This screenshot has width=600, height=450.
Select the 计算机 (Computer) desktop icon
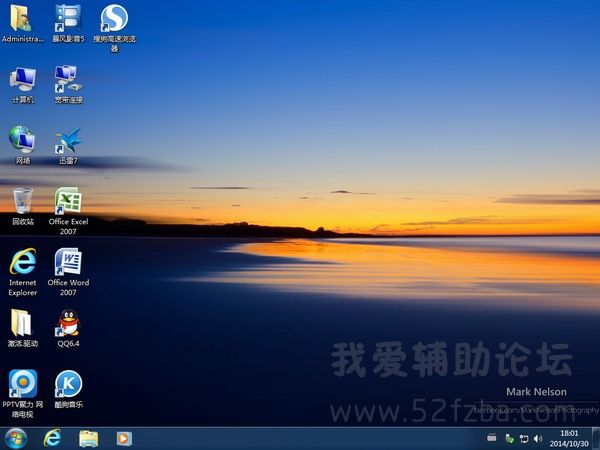22,80
